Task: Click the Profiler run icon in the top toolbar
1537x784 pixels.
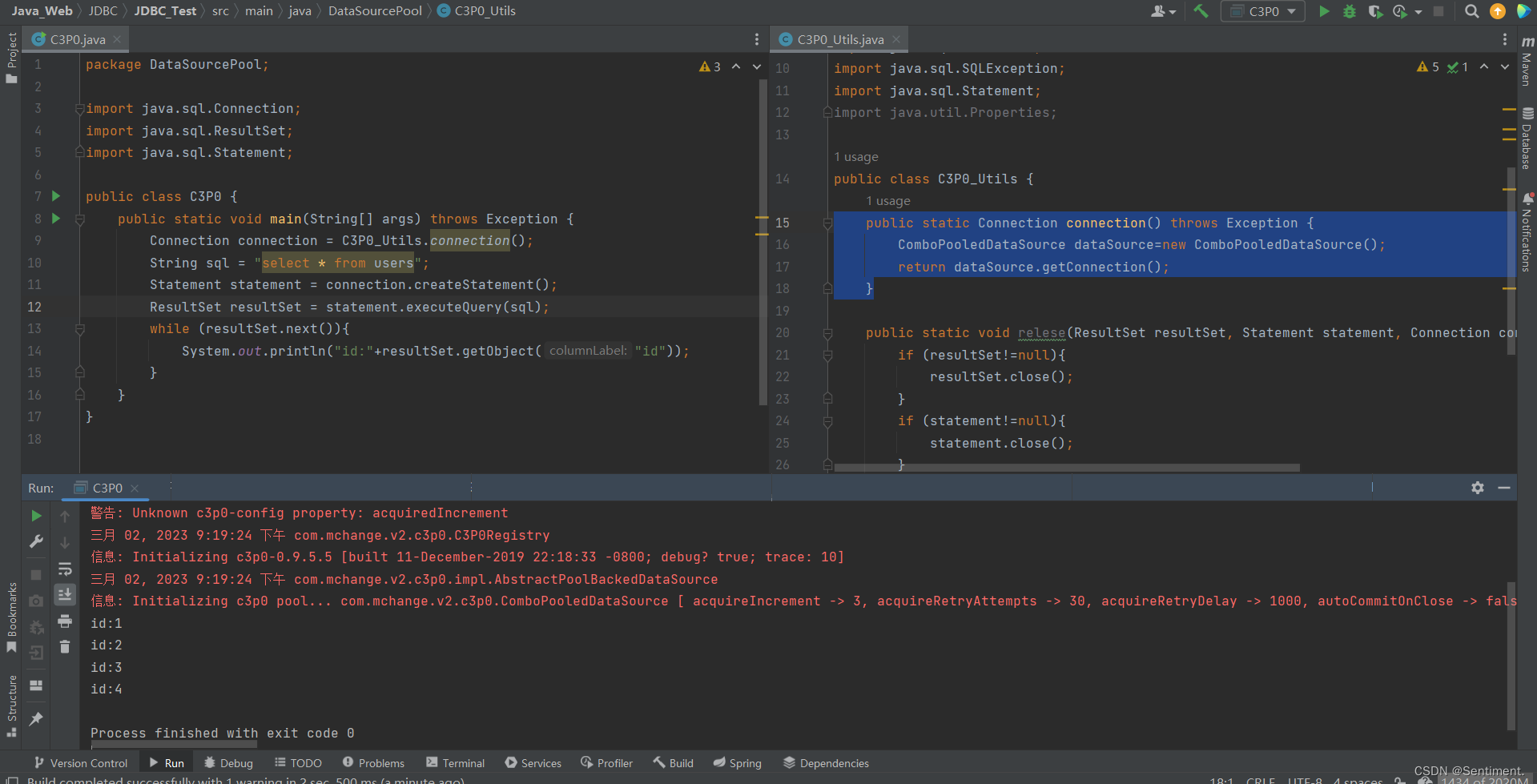Action: tap(1399, 11)
